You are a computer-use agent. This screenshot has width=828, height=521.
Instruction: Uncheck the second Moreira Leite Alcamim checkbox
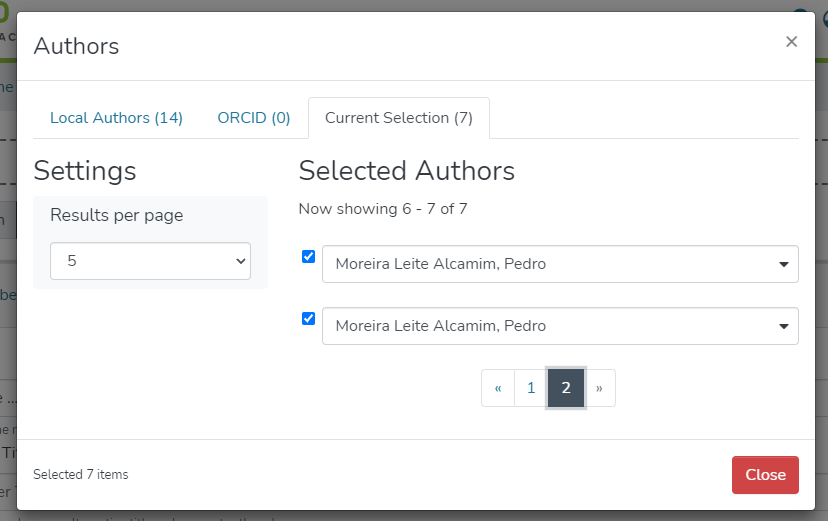pos(309,319)
